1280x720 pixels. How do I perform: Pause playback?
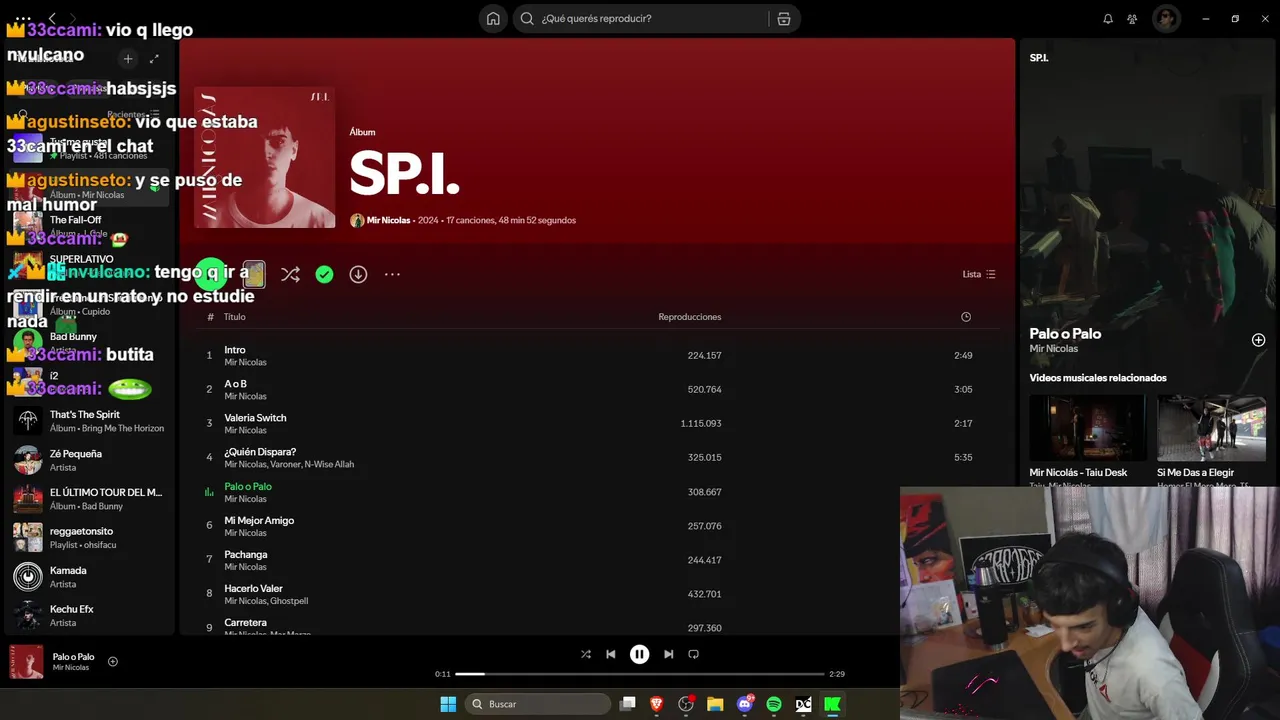pyautogui.click(x=640, y=654)
